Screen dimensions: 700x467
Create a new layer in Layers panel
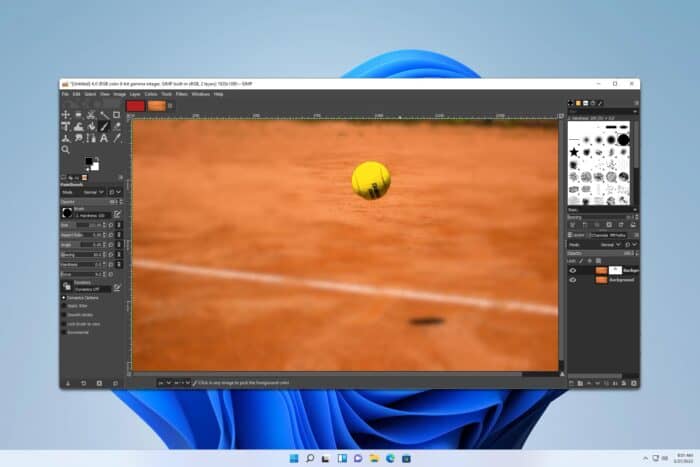click(571, 383)
